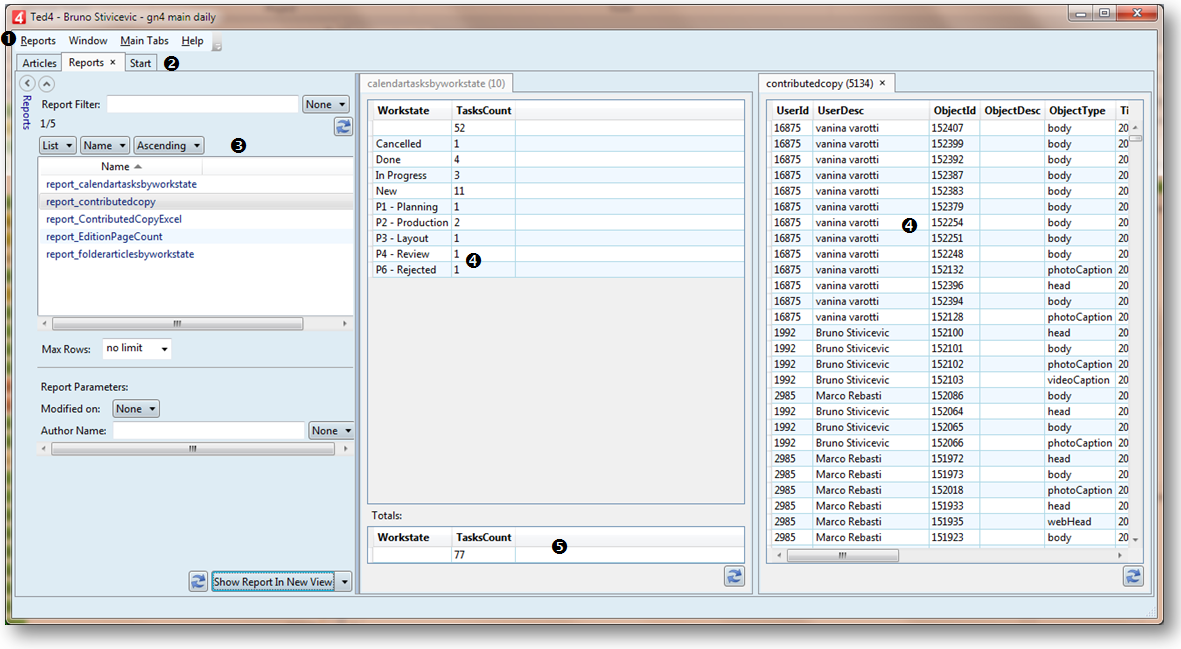Close the Reports main tab
1181x649 pixels.
(x=113, y=62)
